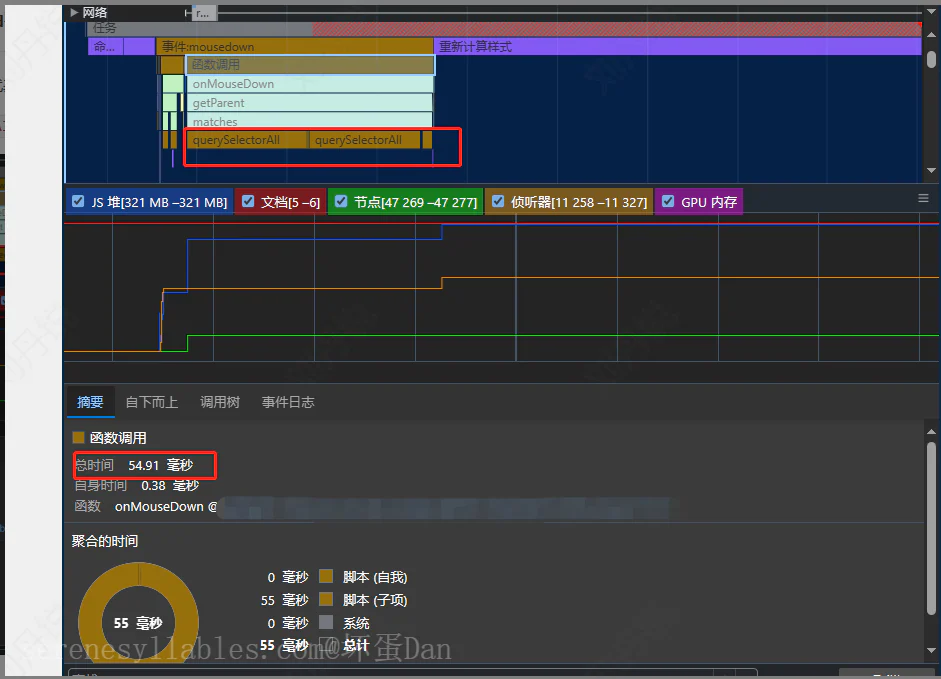Select the 命... flame bar

[106, 46]
